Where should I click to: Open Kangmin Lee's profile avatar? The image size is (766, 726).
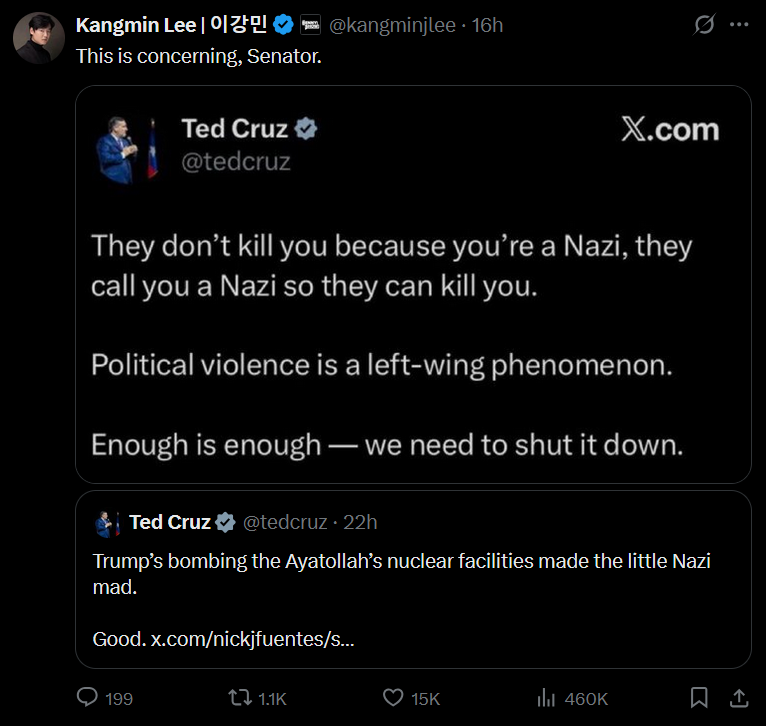[x=39, y=38]
